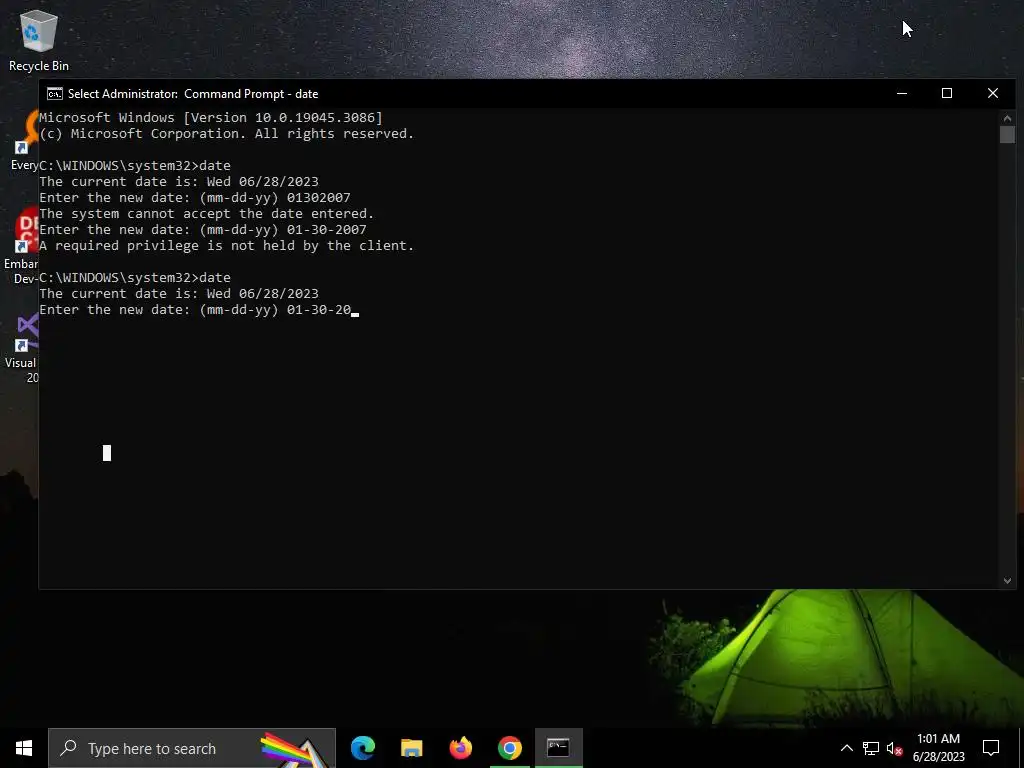Launch Microsoft Edge from taskbar
The width and height of the screenshot is (1024, 768).
coord(362,748)
